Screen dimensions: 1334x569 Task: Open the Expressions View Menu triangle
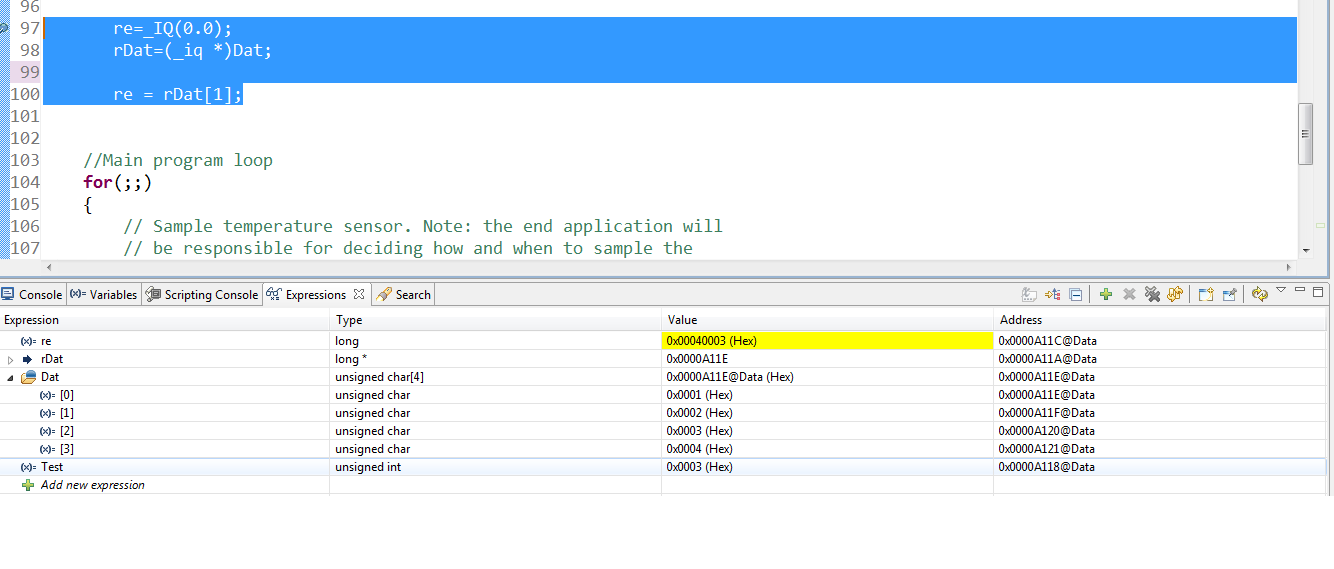click(1280, 291)
